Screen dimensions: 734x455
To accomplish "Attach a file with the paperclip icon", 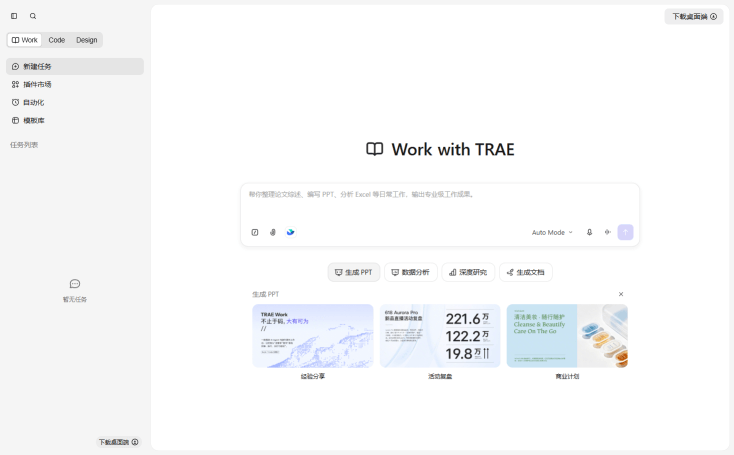I will [x=273, y=232].
